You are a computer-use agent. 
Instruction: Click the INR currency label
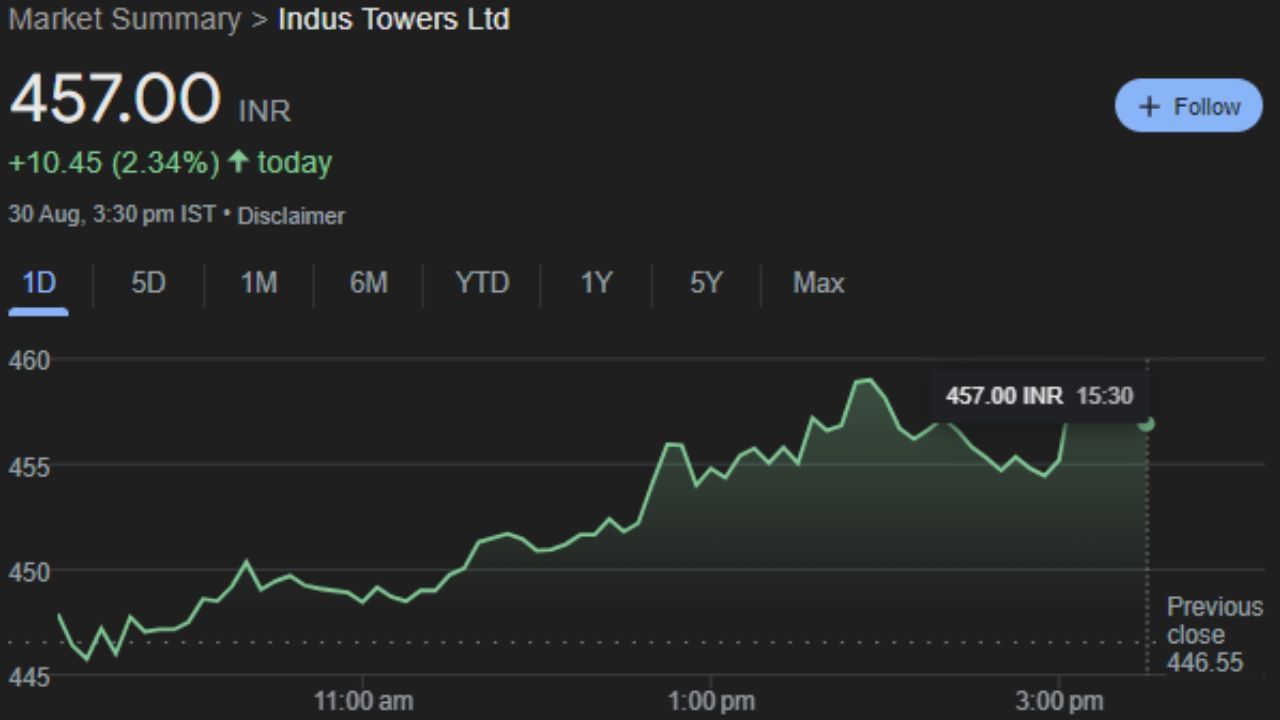tap(264, 111)
